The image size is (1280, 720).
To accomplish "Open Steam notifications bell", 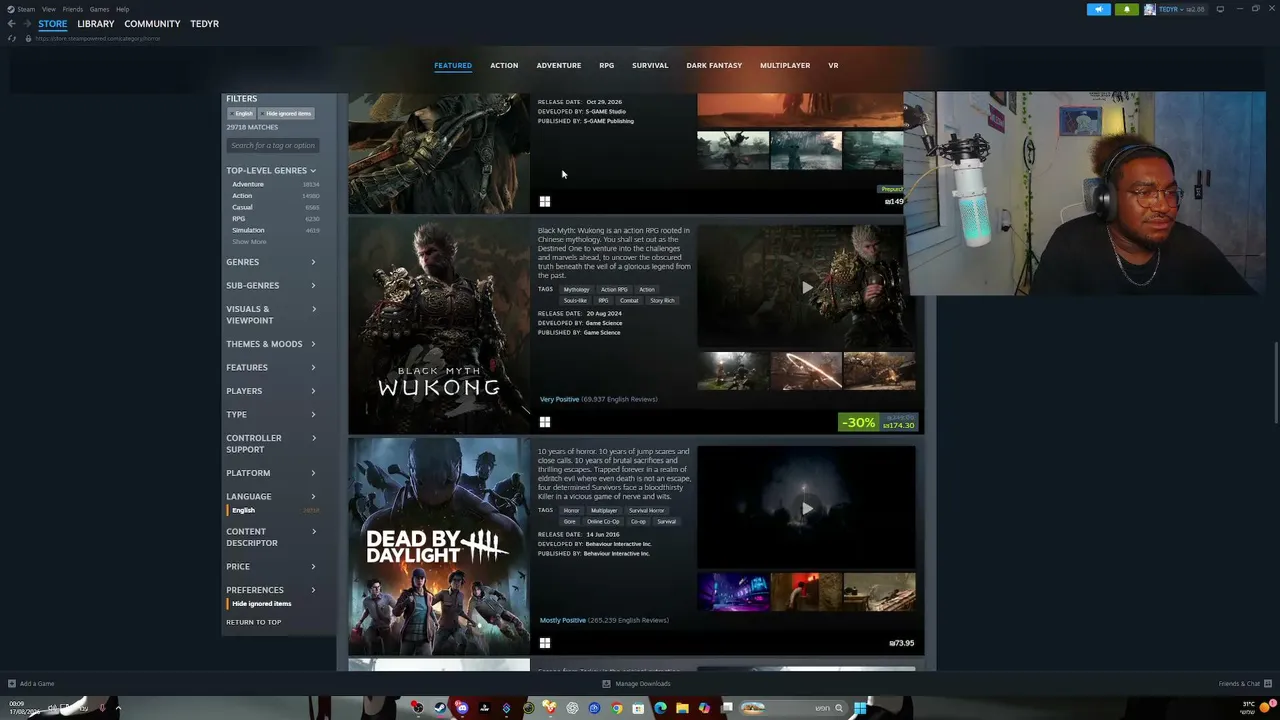I will pos(1126,9).
